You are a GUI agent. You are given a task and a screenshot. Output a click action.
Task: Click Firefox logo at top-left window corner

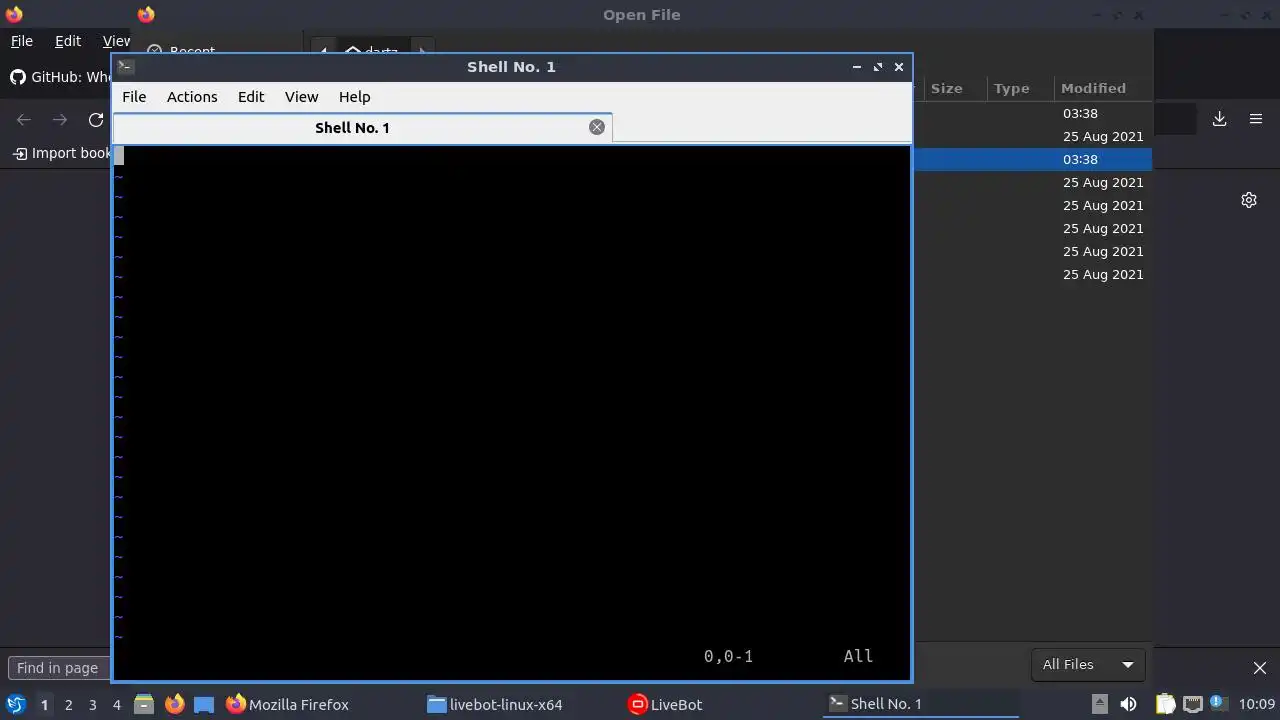pos(14,15)
